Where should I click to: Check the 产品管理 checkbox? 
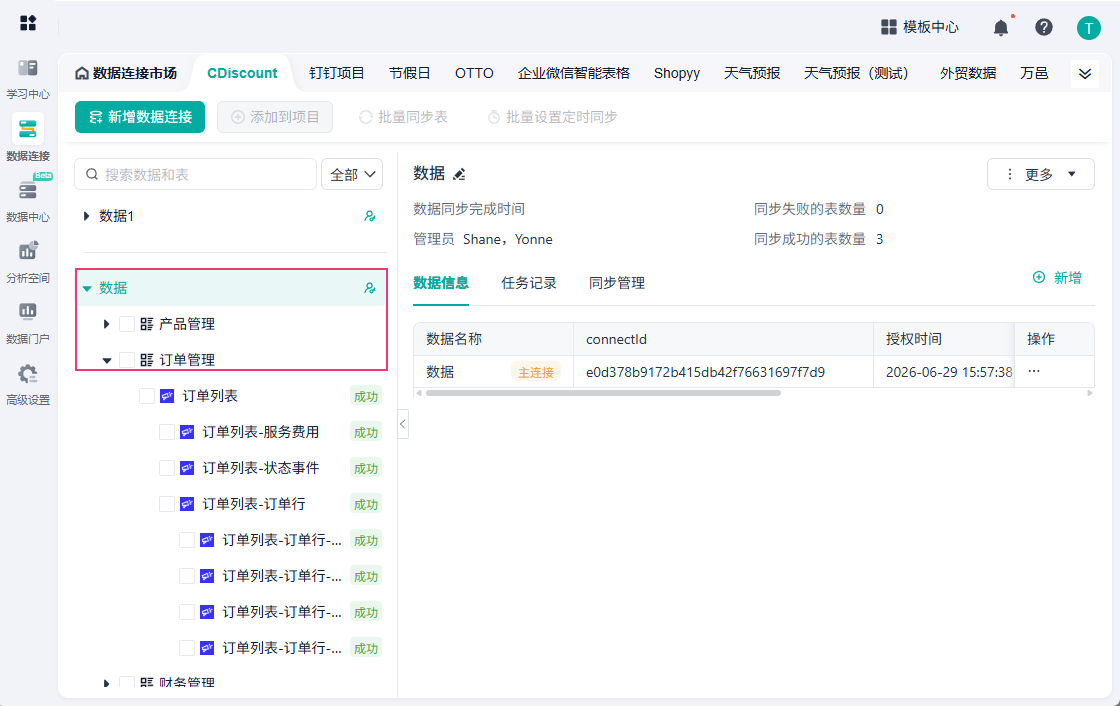tap(126, 324)
